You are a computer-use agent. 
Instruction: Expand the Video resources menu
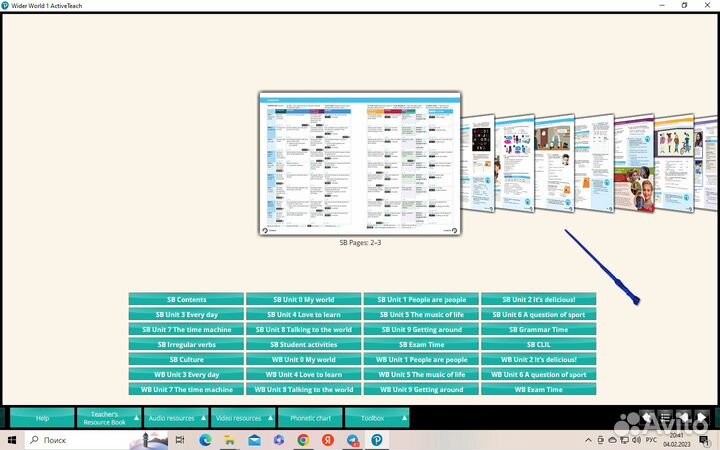pos(243,418)
